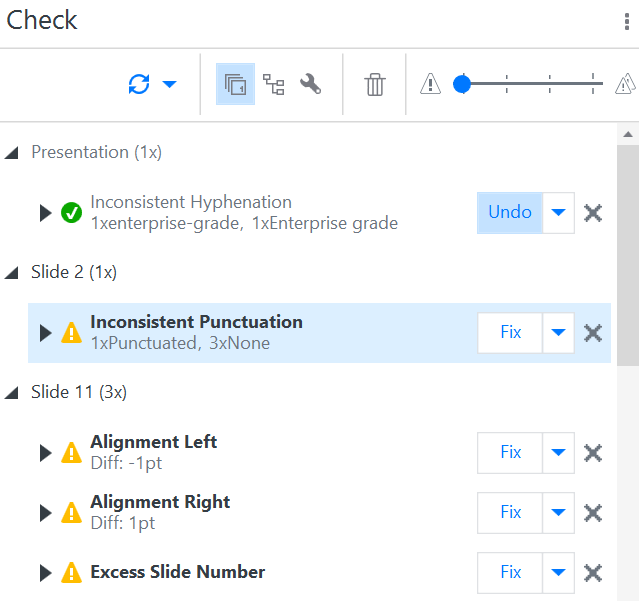639x601 pixels.
Task: Open check settings wrench icon
Action: 311,84
